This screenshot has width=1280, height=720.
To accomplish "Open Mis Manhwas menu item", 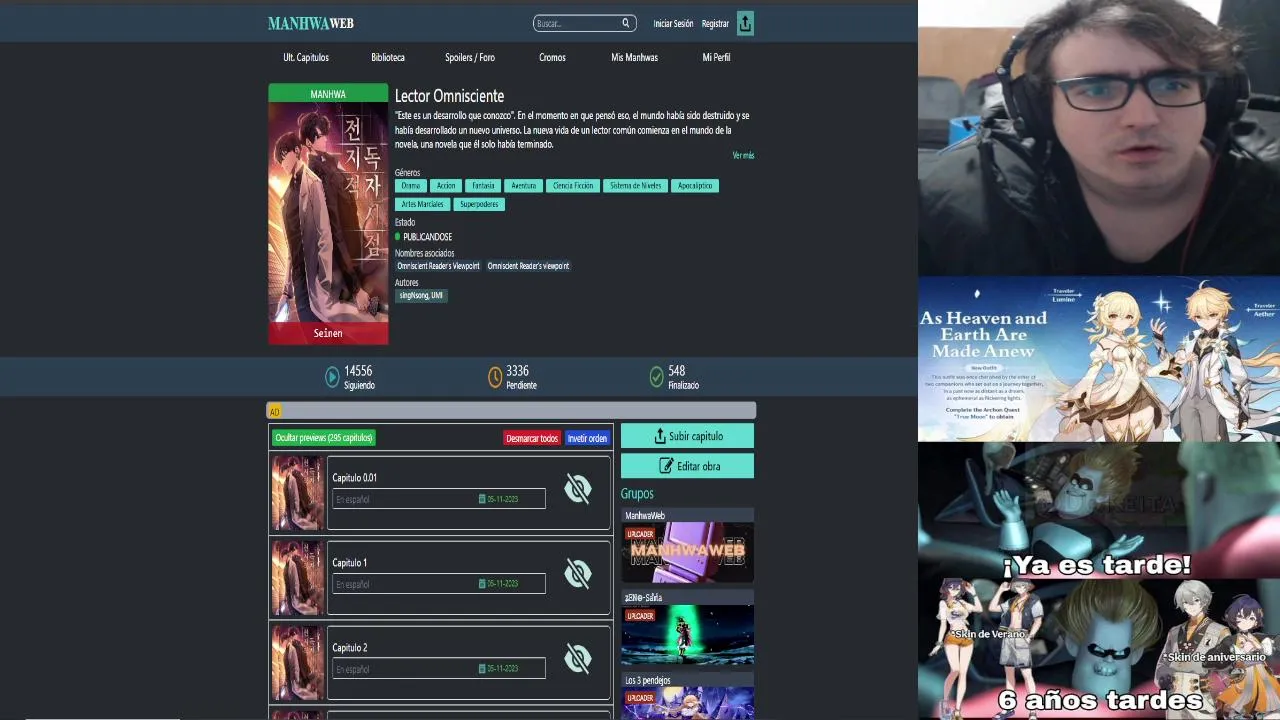I will [x=634, y=57].
